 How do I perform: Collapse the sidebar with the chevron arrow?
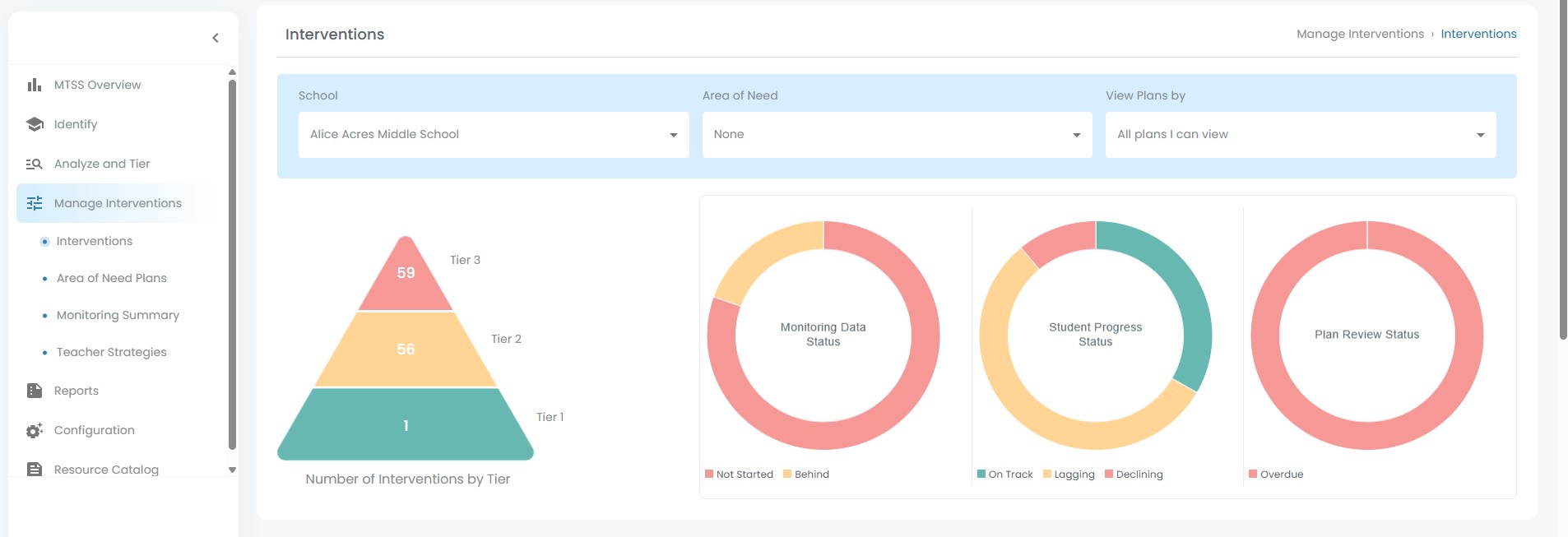point(216,38)
